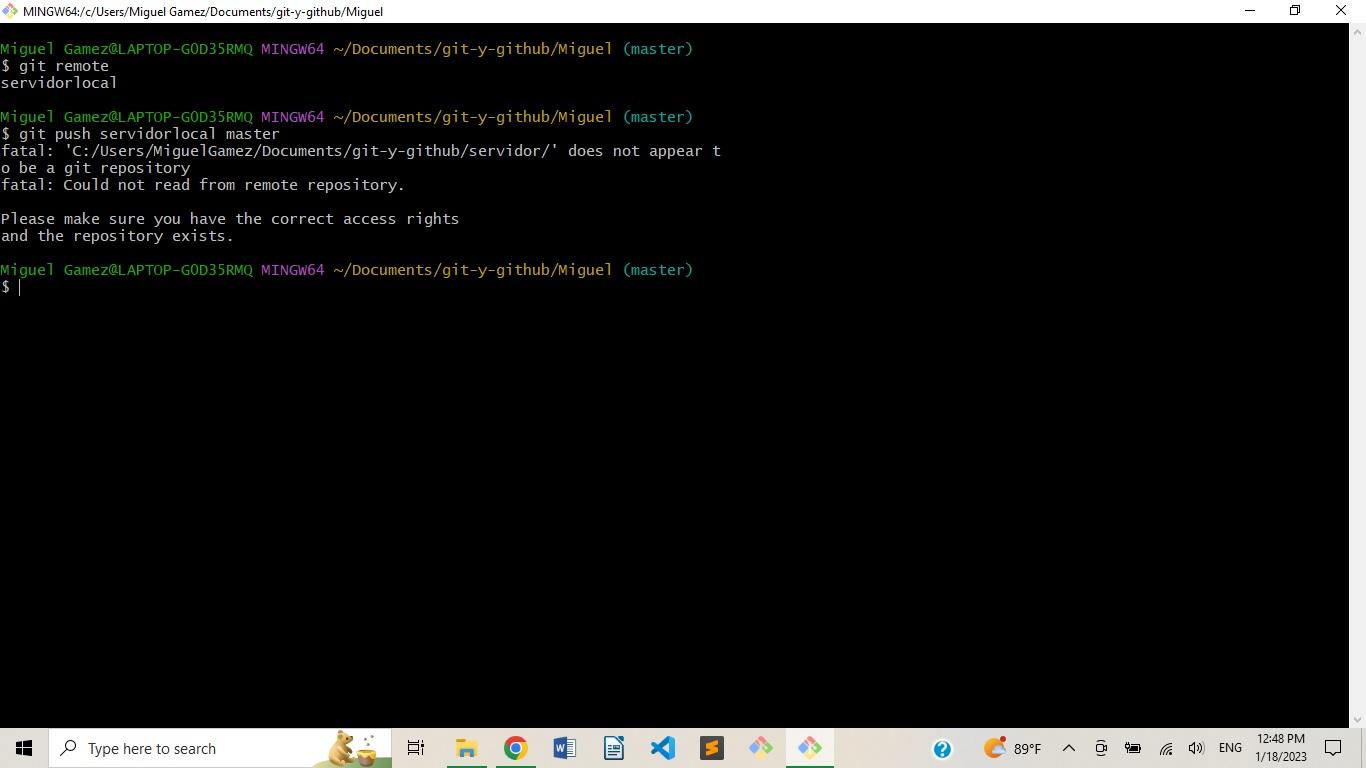Open the Get Help question mark icon
The width and height of the screenshot is (1366, 768).
(x=942, y=748)
